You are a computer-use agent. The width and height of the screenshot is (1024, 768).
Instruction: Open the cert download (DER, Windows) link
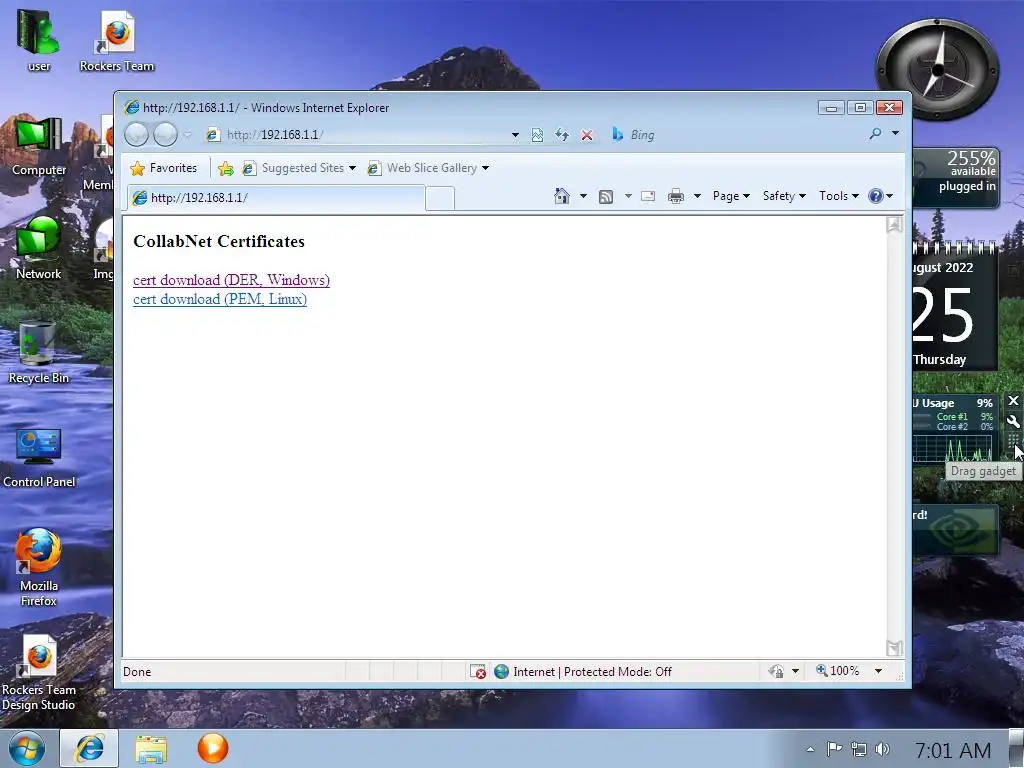click(231, 280)
